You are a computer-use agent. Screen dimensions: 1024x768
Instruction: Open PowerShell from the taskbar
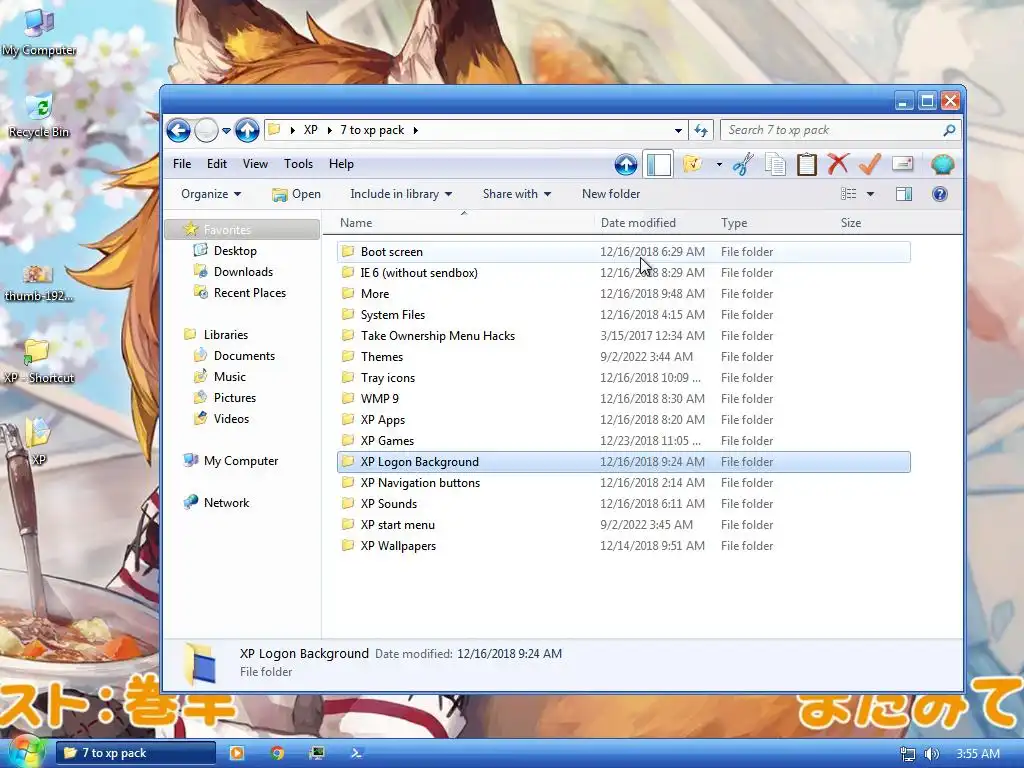click(x=357, y=753)
